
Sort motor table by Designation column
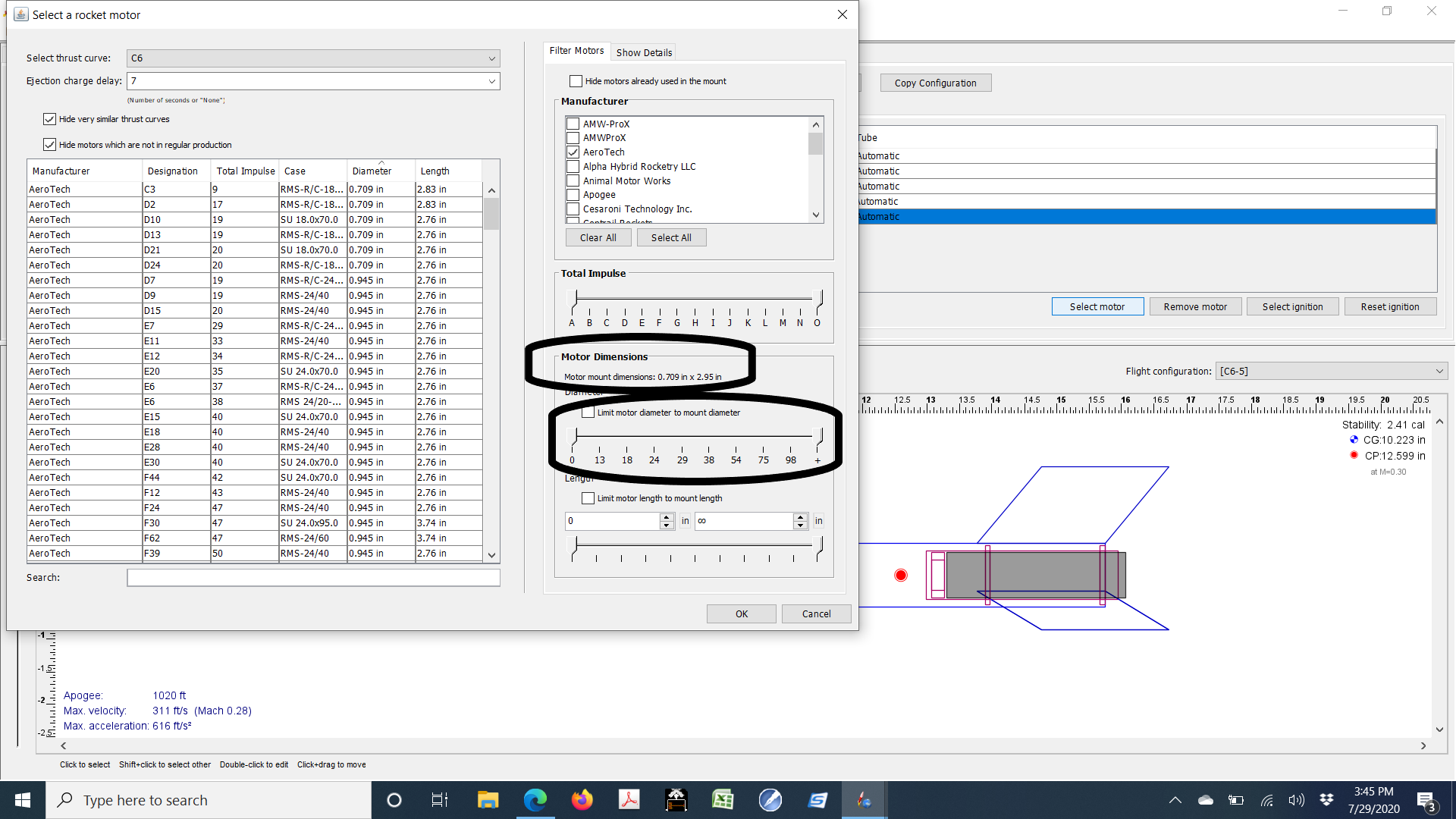pos(176,171)
